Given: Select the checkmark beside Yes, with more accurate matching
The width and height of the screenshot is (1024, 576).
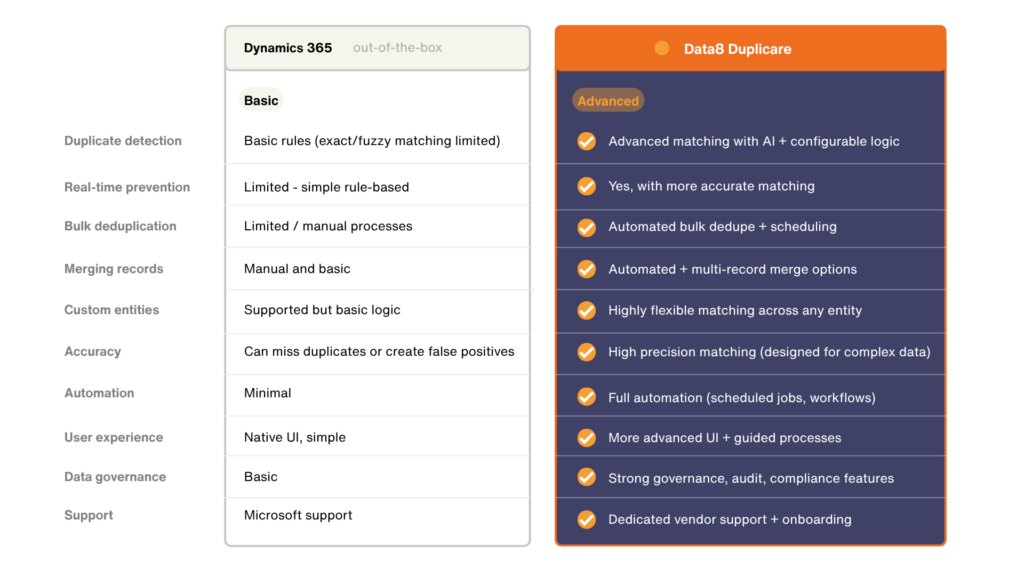Looking at the screenshot, I should [x=586, y=186].
